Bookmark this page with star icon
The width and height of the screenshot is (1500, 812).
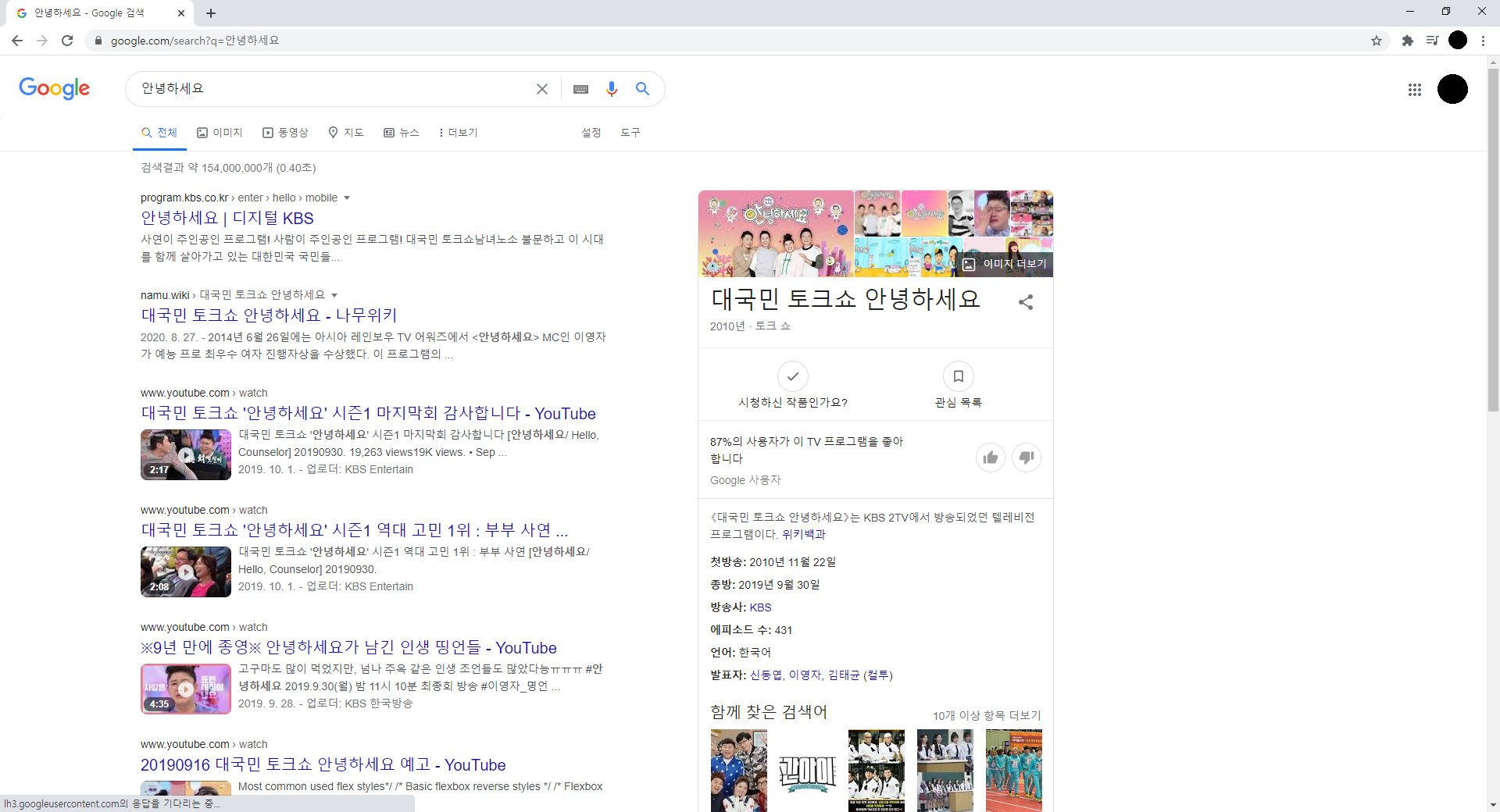[1377, 41]
